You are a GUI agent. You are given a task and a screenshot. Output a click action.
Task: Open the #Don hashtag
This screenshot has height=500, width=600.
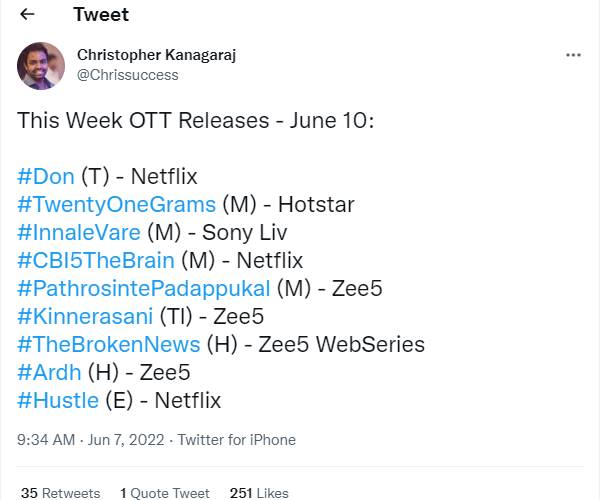pyautogui.click(x=46, y=176)
